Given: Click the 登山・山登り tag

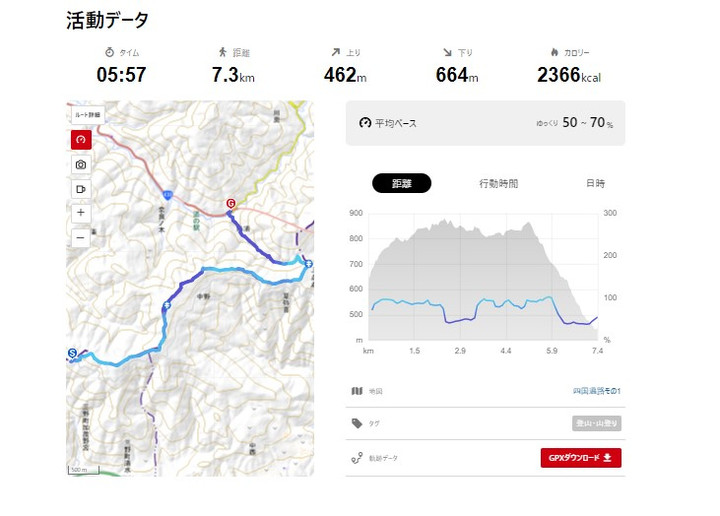Looking at the screenshot, I should 597,424.
